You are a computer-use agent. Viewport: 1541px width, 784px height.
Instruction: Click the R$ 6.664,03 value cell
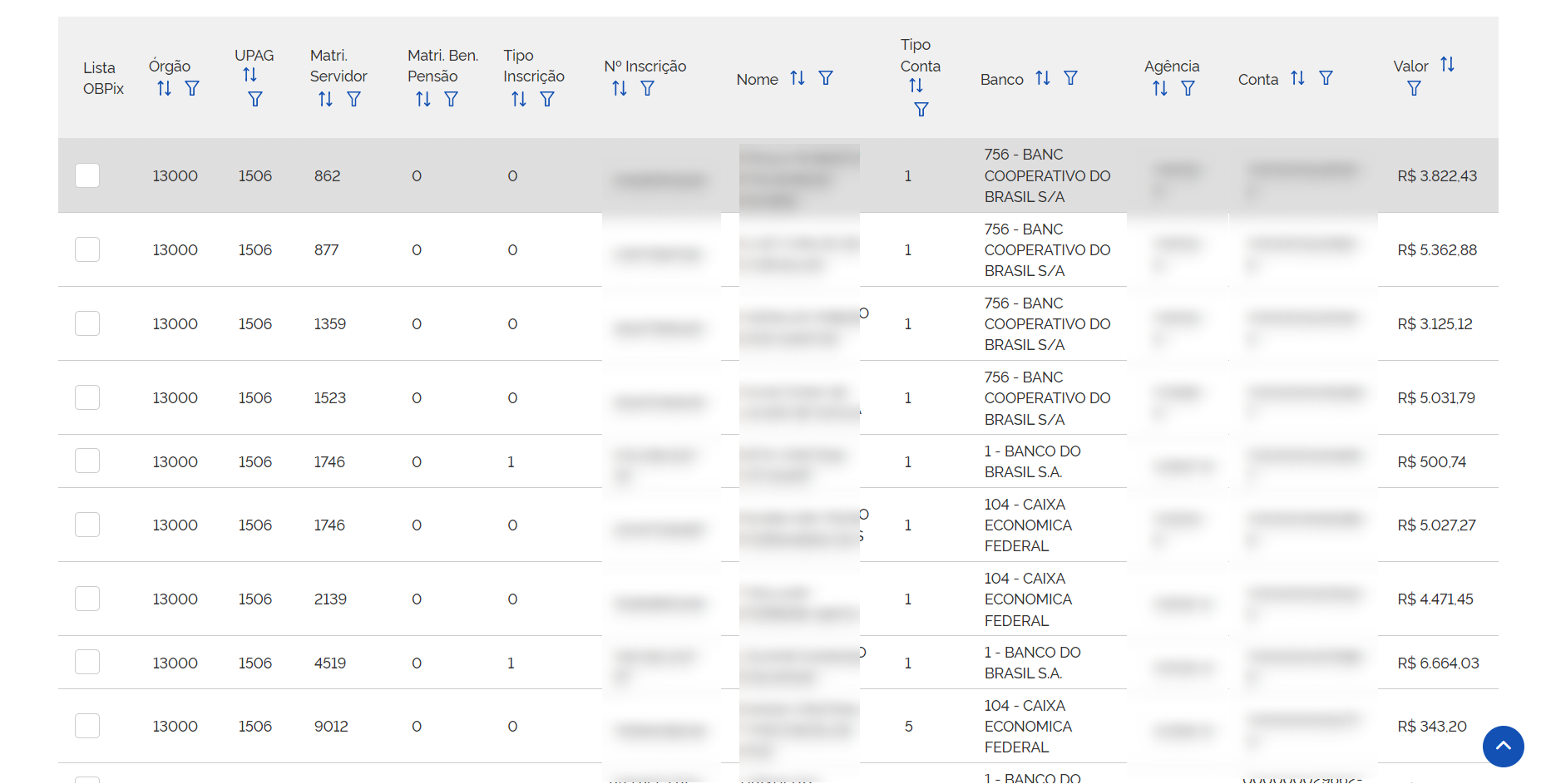pos(1438,663)
